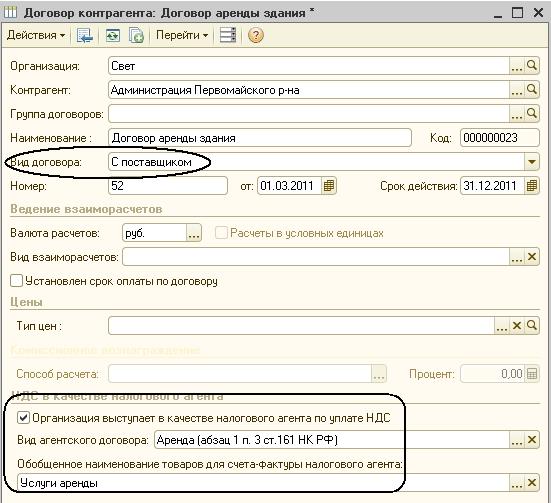
Task: Open calculator for Процент field
Action: click(532, 374)
